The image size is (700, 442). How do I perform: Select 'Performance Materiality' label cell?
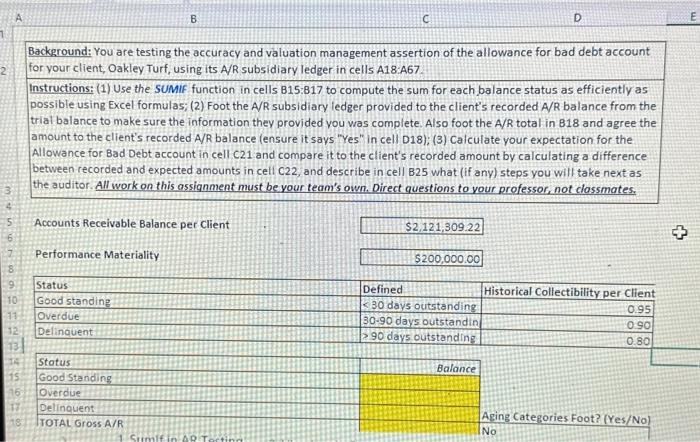97,255
